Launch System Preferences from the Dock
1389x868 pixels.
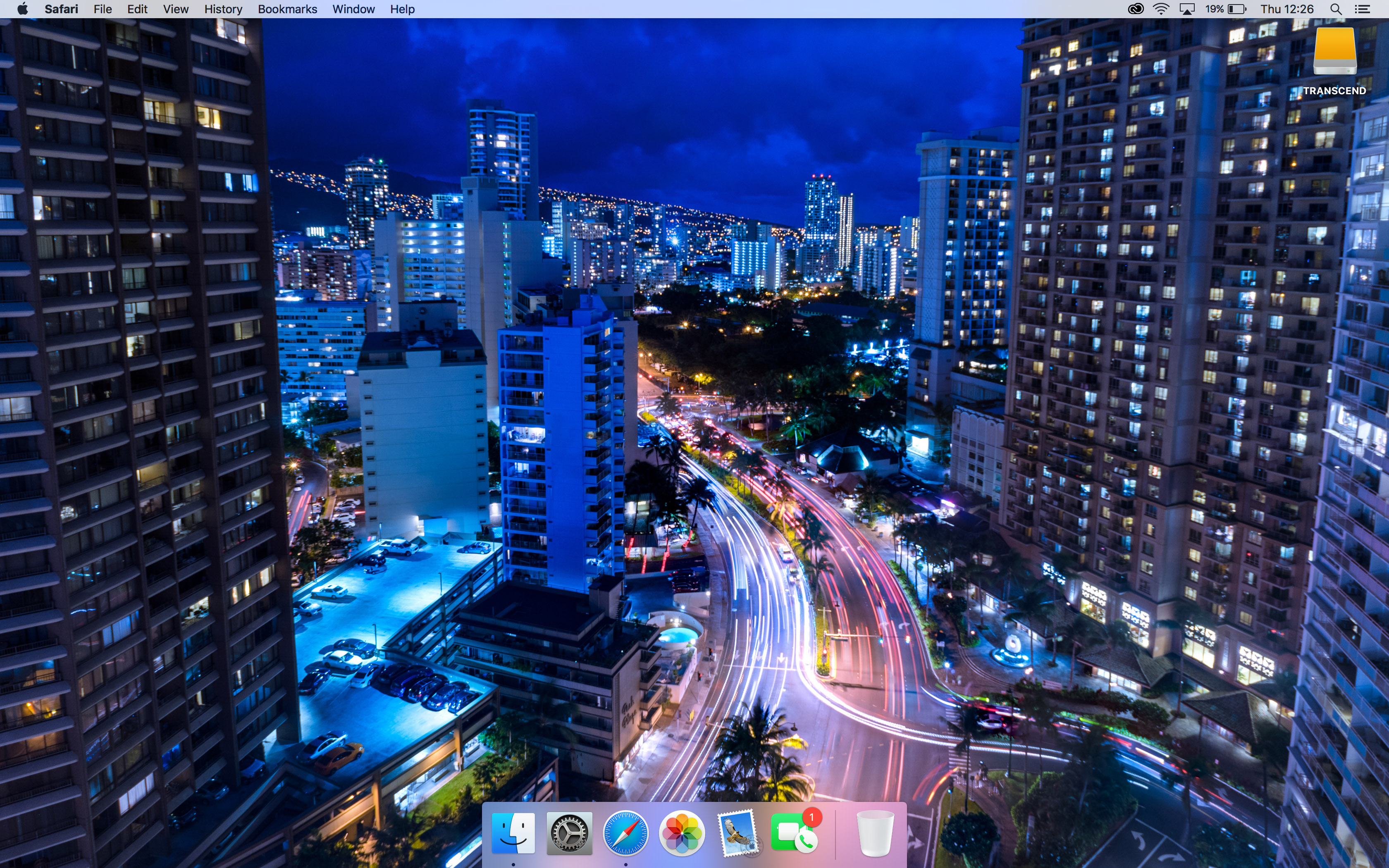click(x=569, y=833)
